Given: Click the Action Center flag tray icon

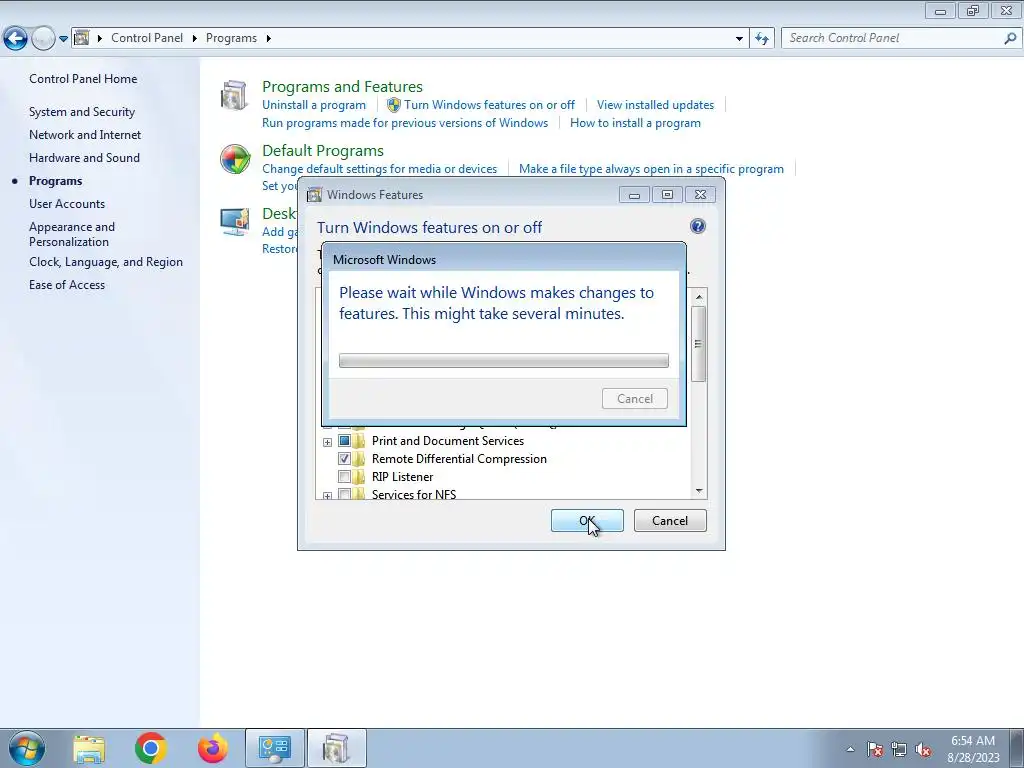Looking at the screenshot, I should (x=874, y=749).
